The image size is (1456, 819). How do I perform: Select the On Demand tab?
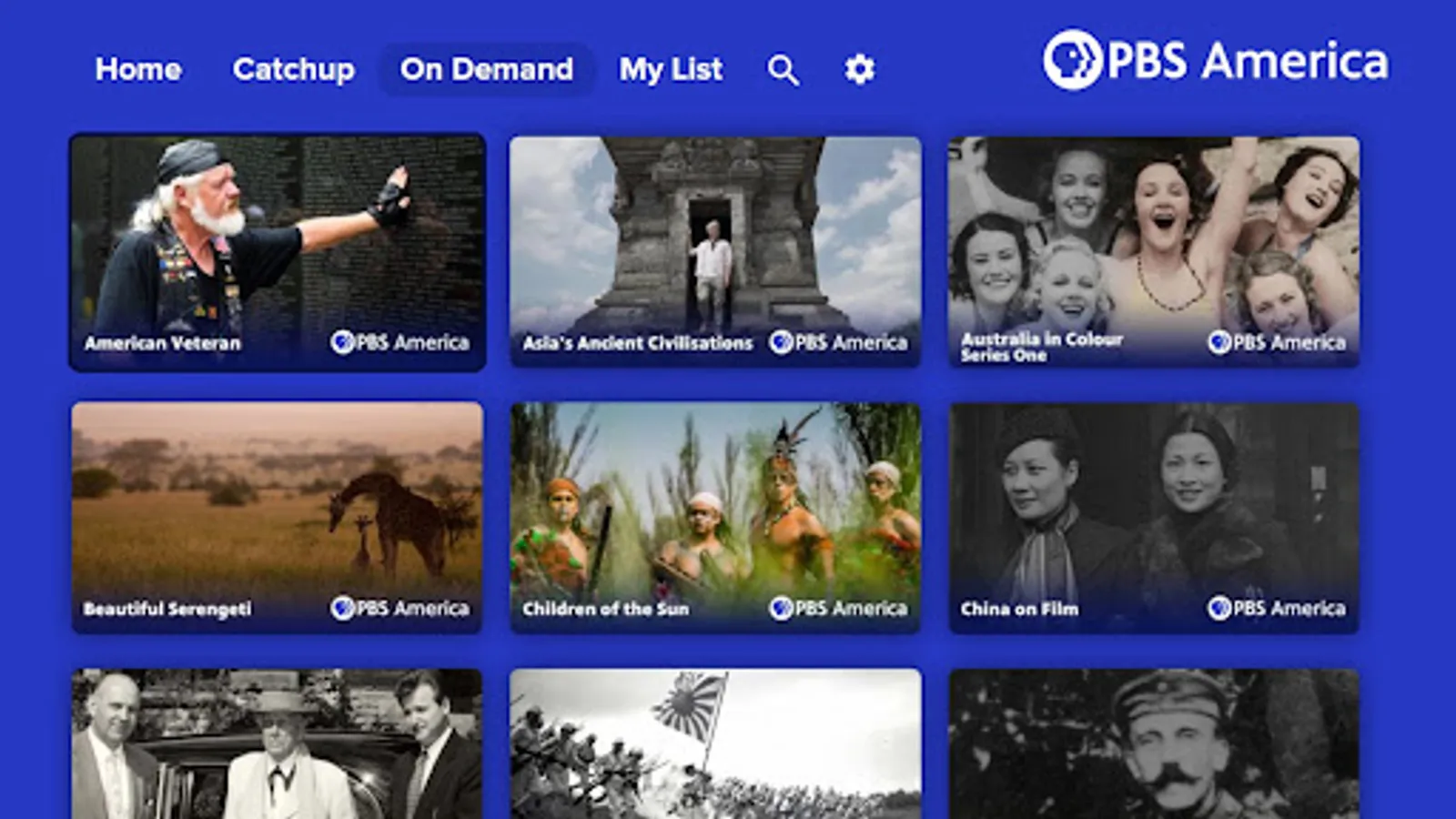point(487,69)
